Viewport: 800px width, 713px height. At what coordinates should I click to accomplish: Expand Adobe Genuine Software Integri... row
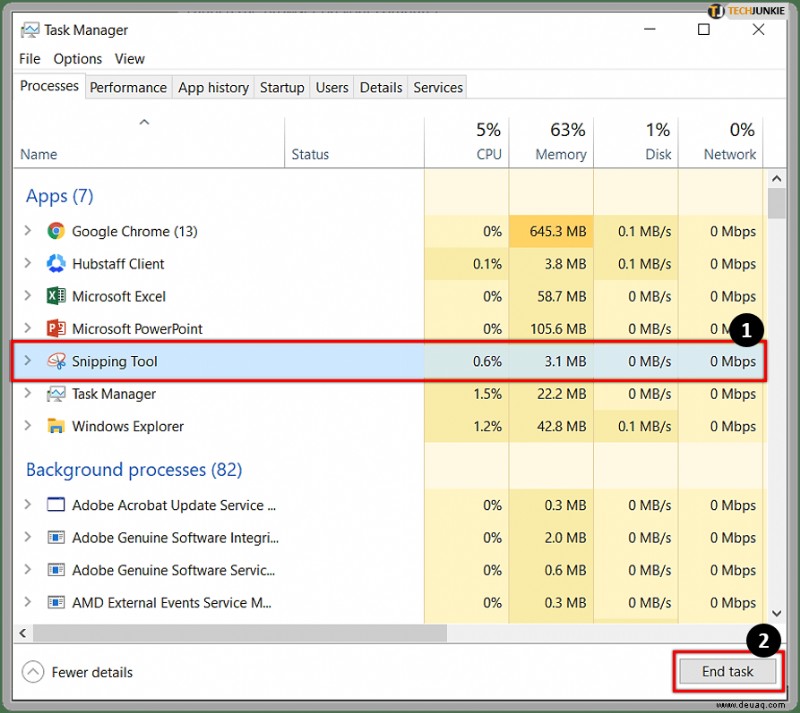pyautogui.click(x=28, y=537)
